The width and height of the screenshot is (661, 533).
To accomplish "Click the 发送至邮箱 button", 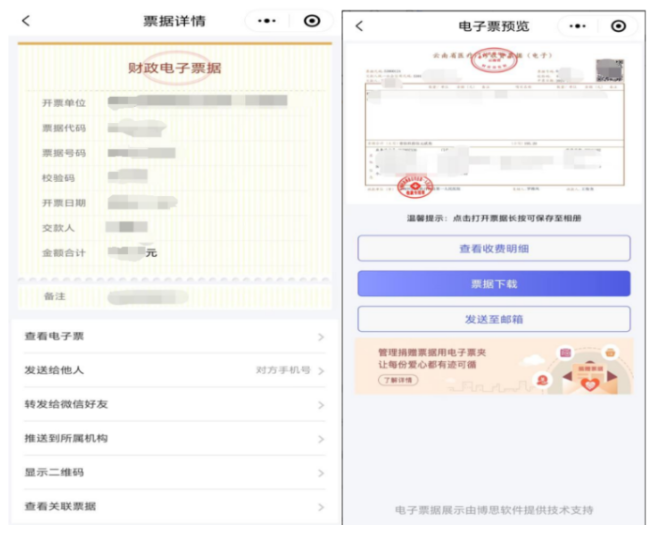I will (x=494, y=319).
